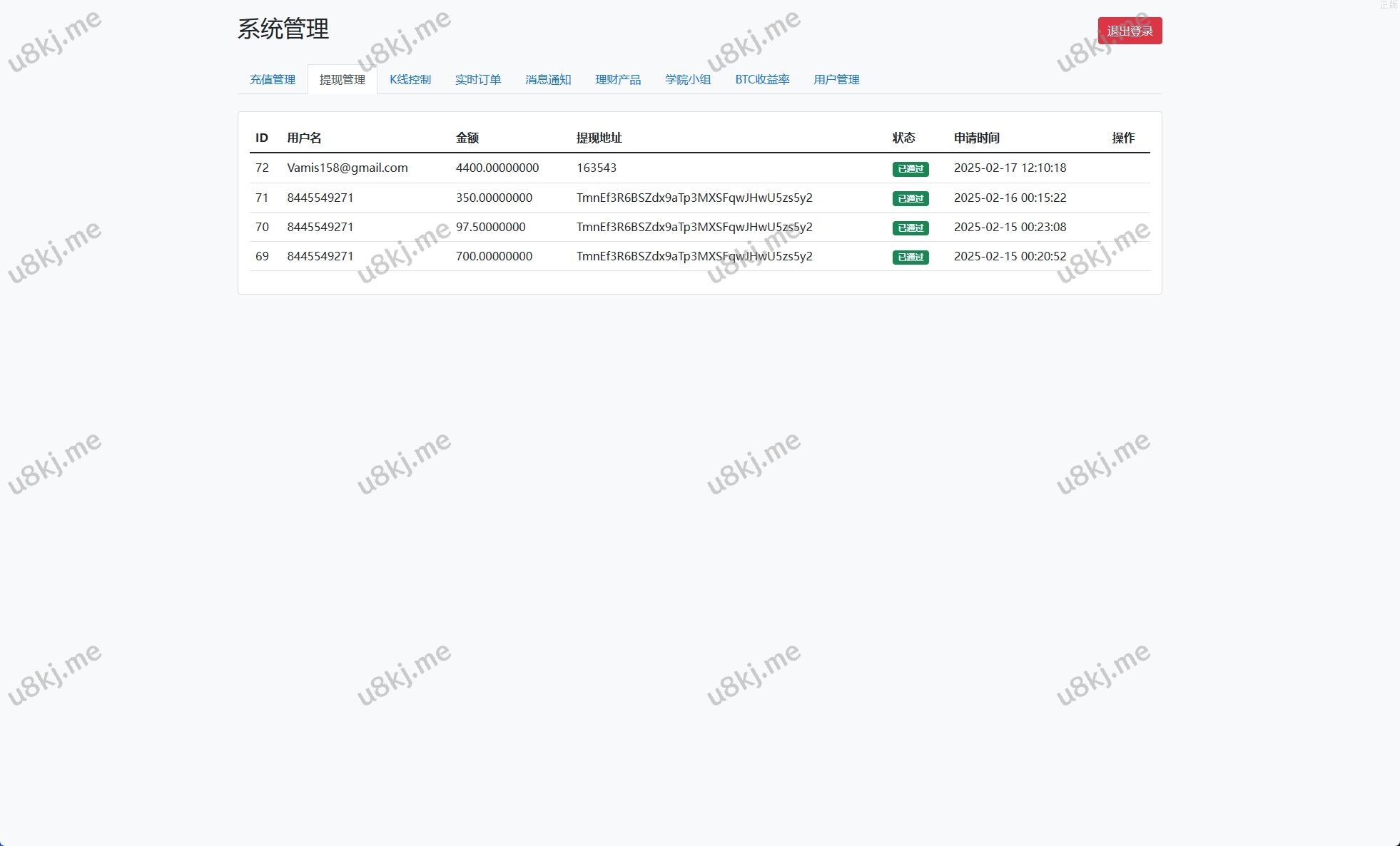This screenshot has width=1400, height=846.
Task: Click the red 退出登录 button
Action: pyautogui.click(x=1129, y=31)
